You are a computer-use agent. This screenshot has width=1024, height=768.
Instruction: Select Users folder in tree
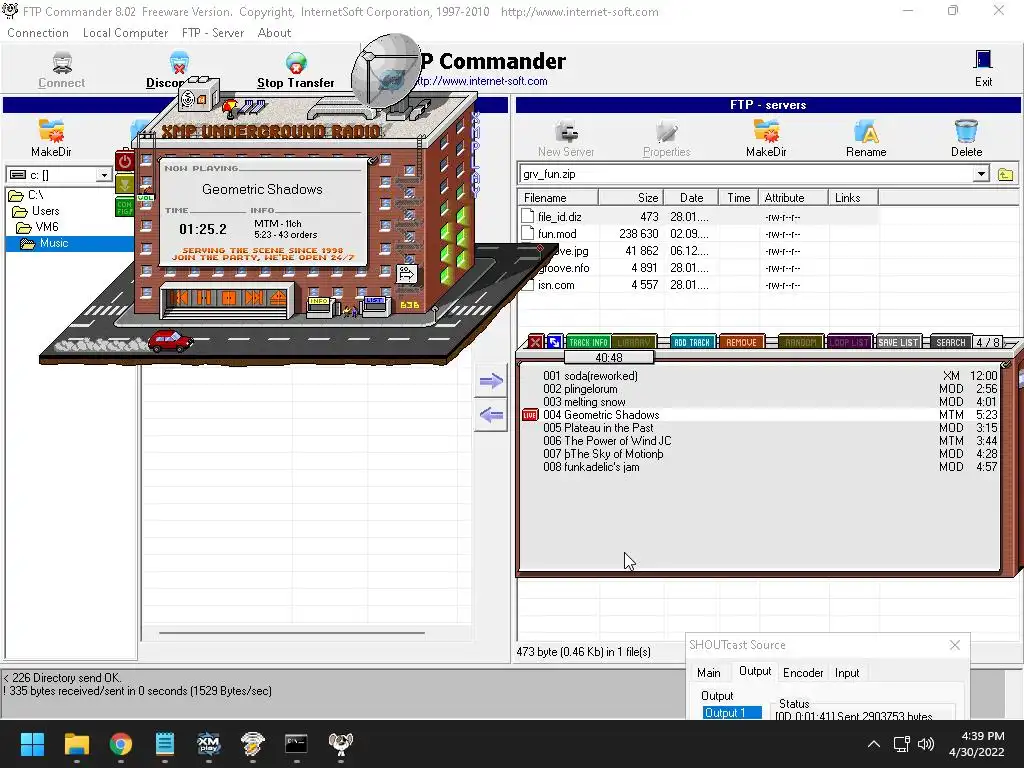[x=46, y=211]
